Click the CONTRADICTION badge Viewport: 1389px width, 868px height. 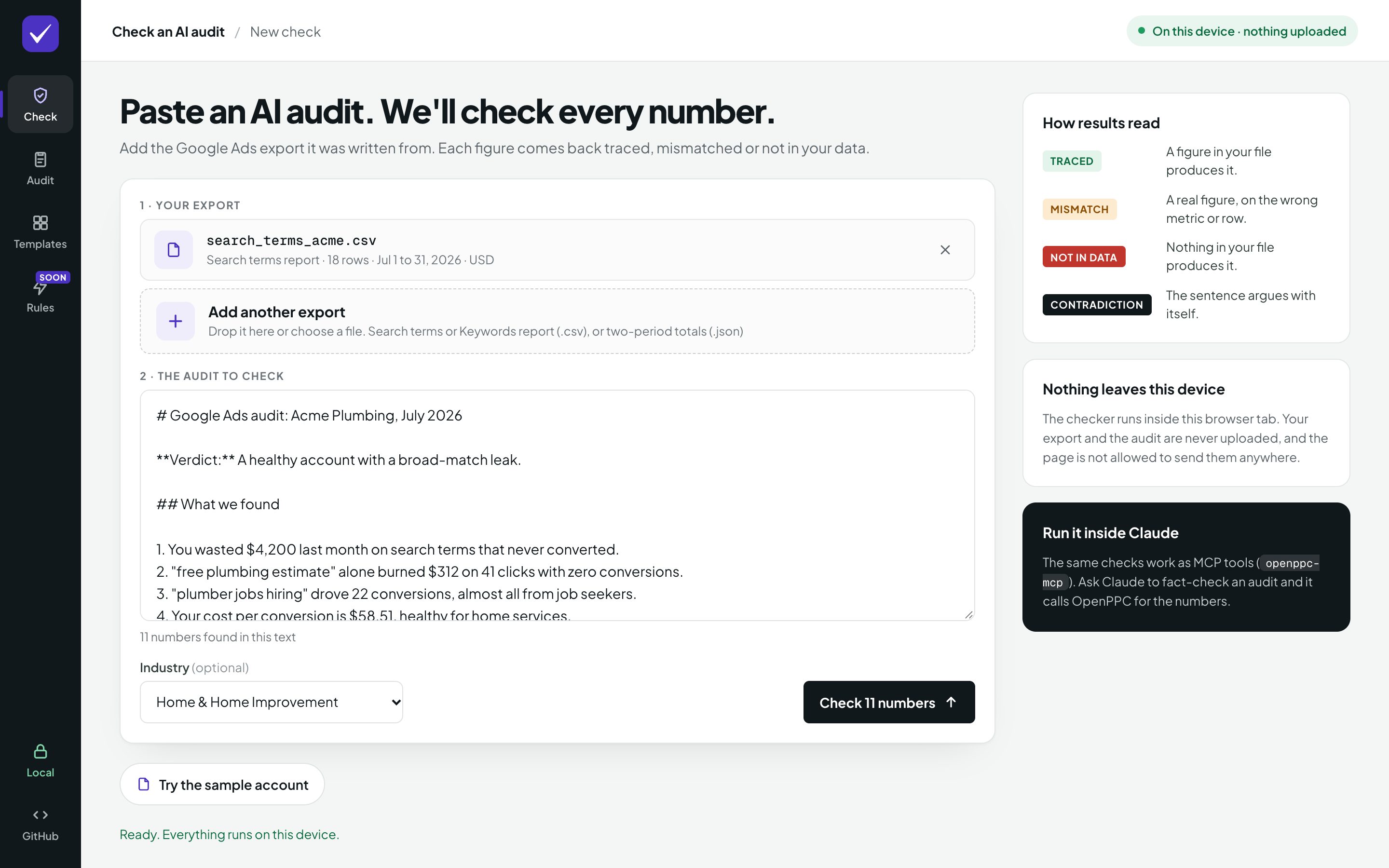[x=1097, y=305]
